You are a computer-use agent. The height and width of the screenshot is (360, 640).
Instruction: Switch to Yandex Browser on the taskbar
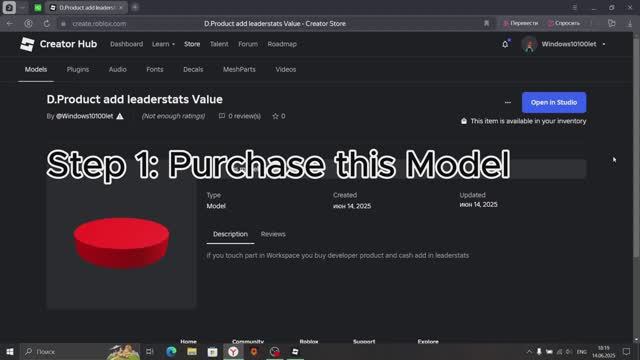click(x=233, y=351)
